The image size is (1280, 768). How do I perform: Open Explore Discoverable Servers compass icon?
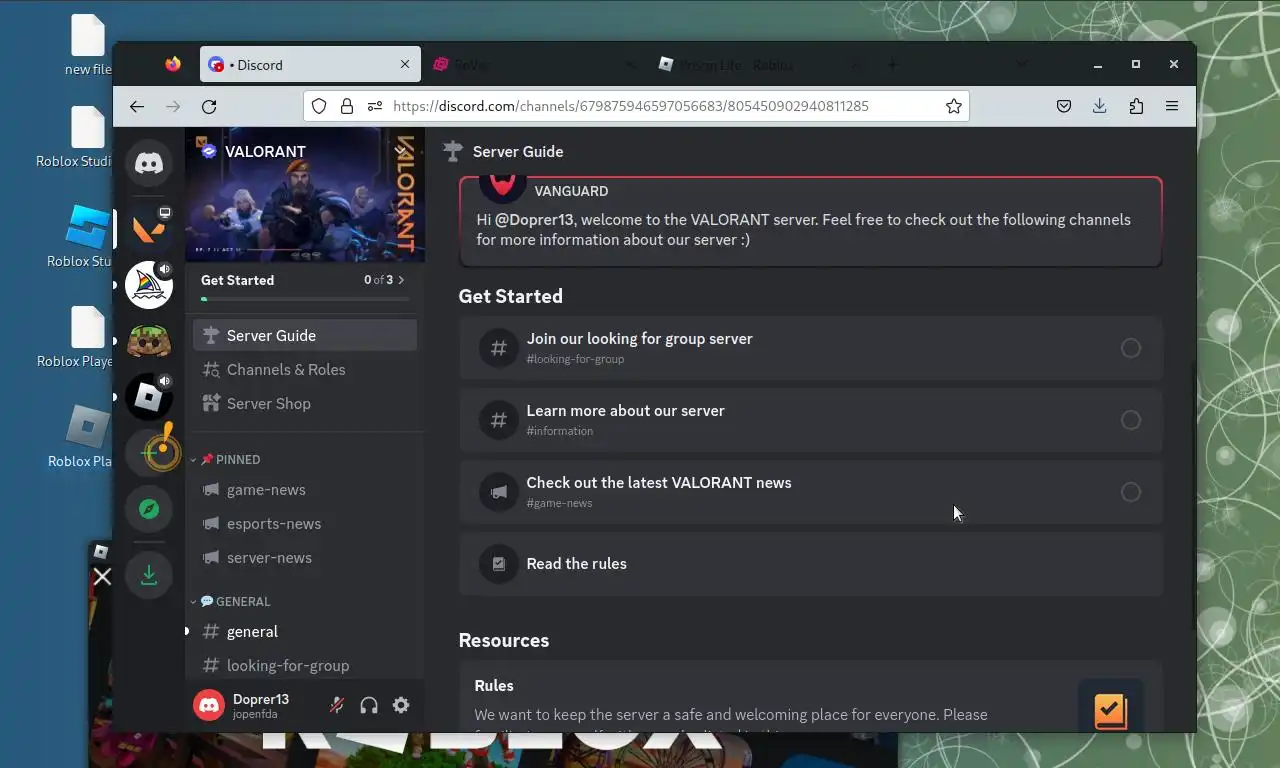click(x=149, y=509)
